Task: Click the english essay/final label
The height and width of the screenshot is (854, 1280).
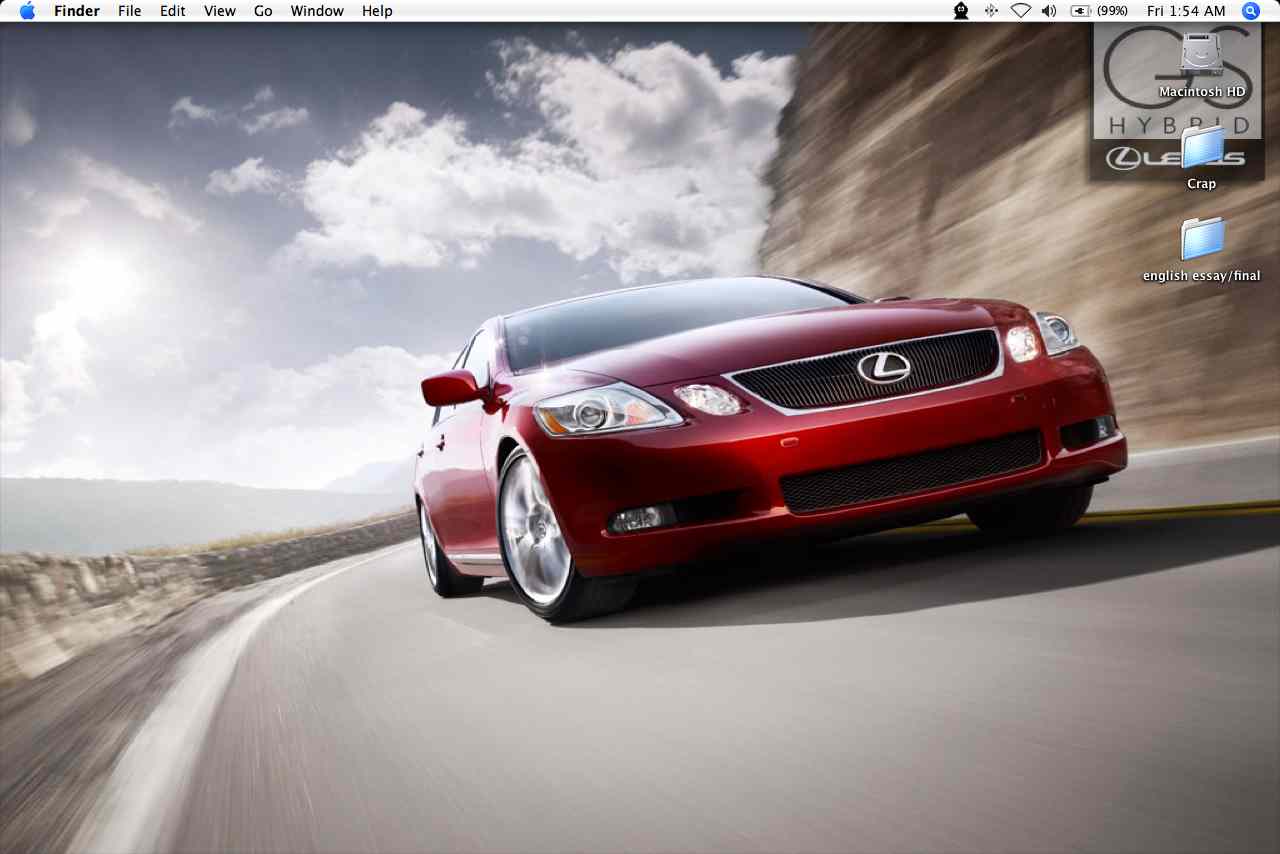Action: [1202, 276]
